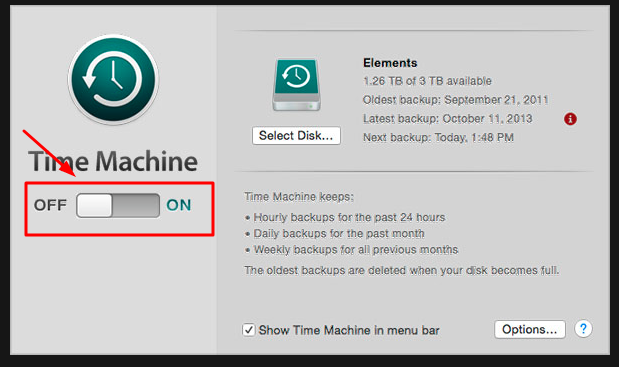The image size is (619, 367).
Task: Click the Hourly backups bullet line
Action: [x=345, y=217]
